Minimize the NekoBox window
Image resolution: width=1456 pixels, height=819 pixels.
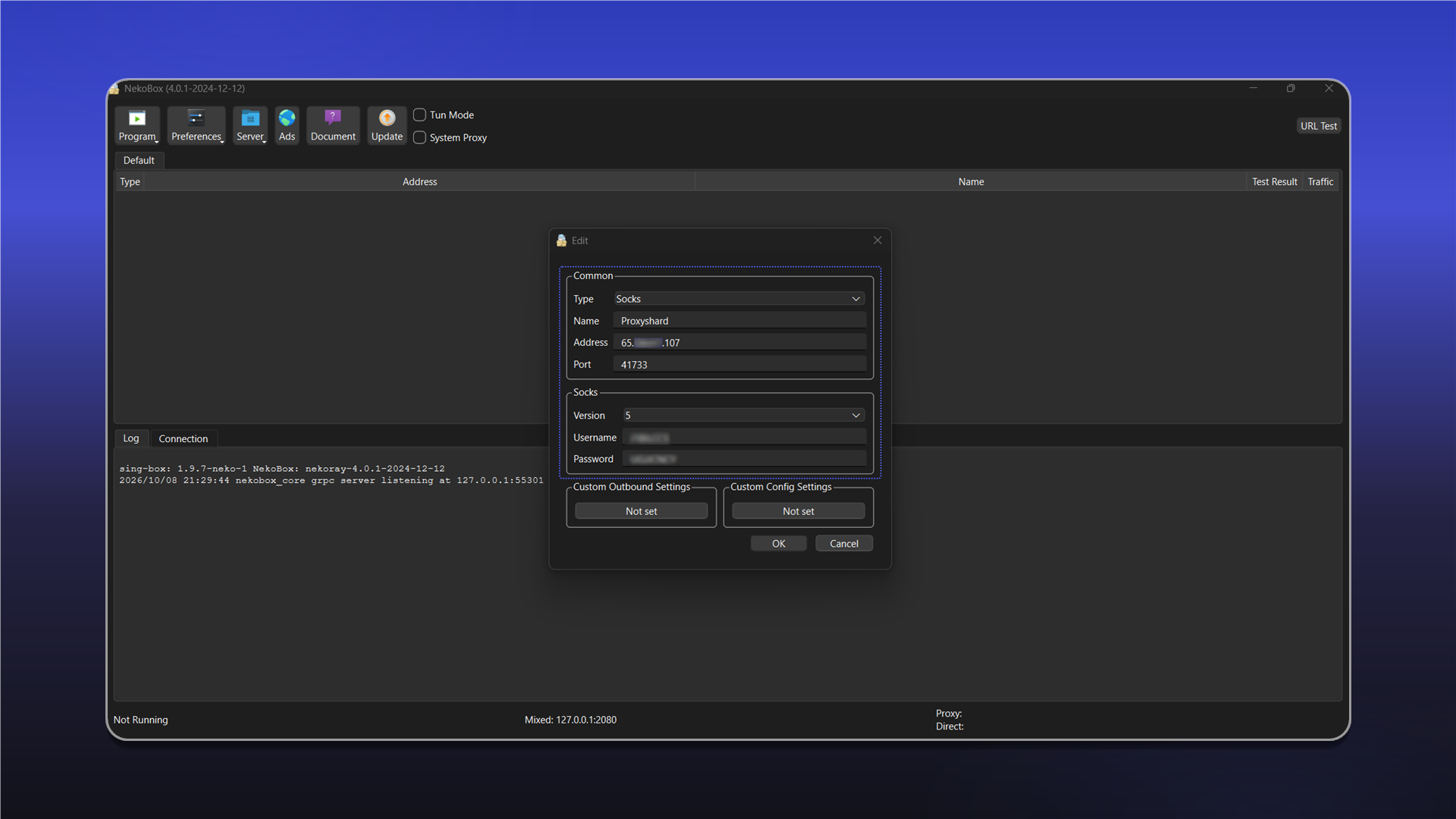(1253, 89)
